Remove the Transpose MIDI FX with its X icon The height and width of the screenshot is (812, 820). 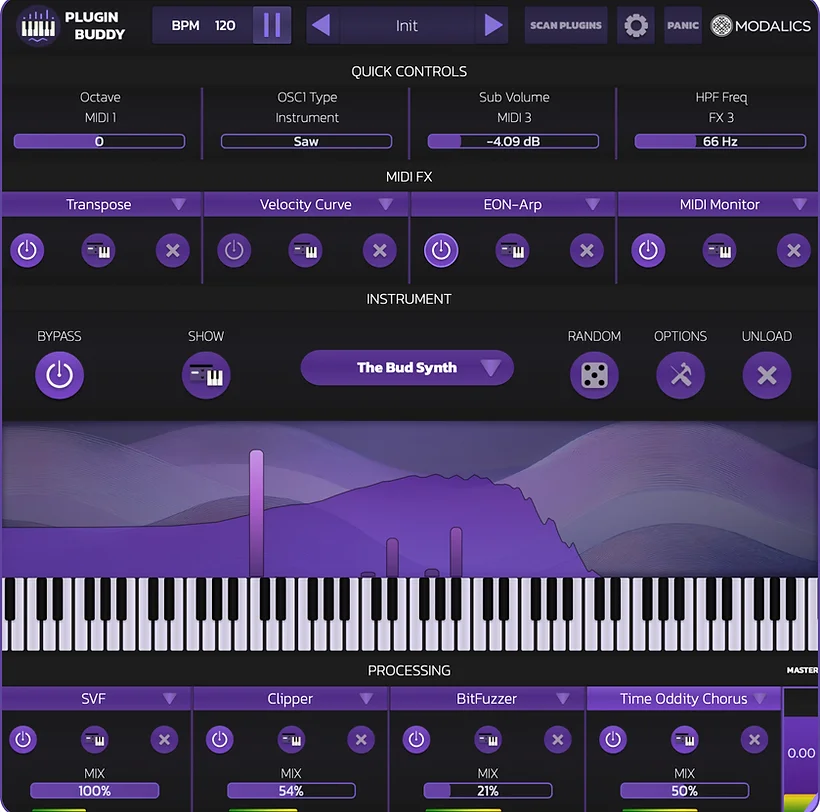pyautogui.click(x=172, y=251)
